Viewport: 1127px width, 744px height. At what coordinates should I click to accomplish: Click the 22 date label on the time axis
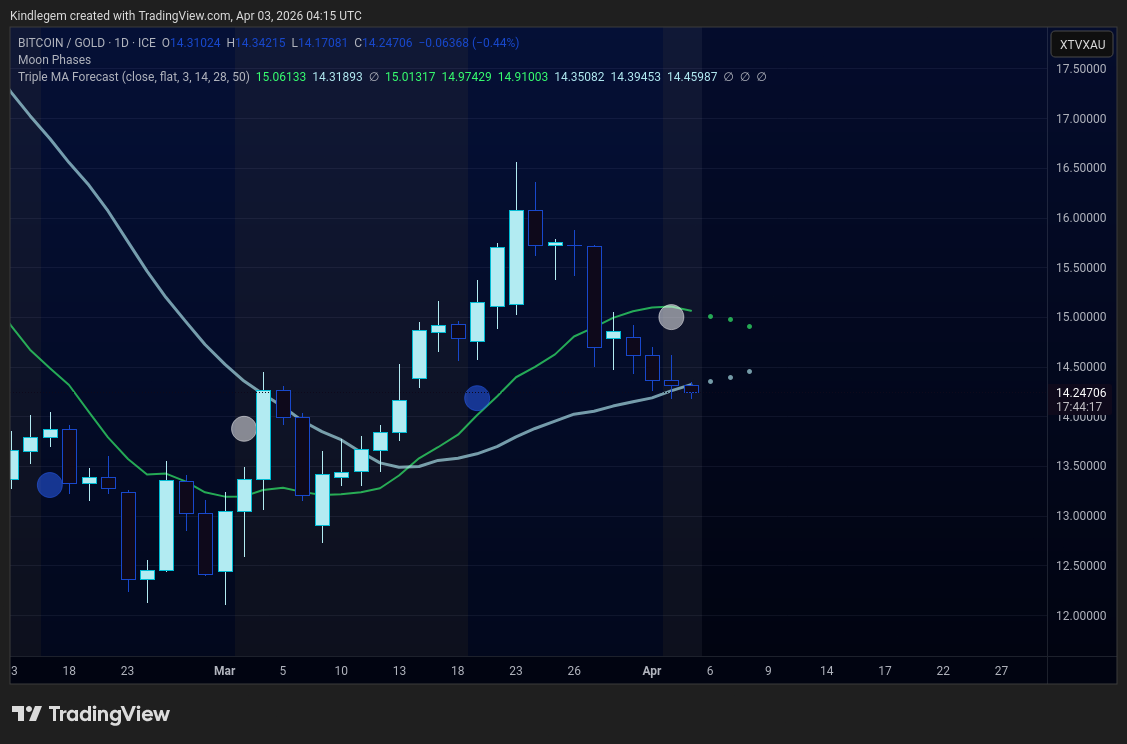click(943, 671)
